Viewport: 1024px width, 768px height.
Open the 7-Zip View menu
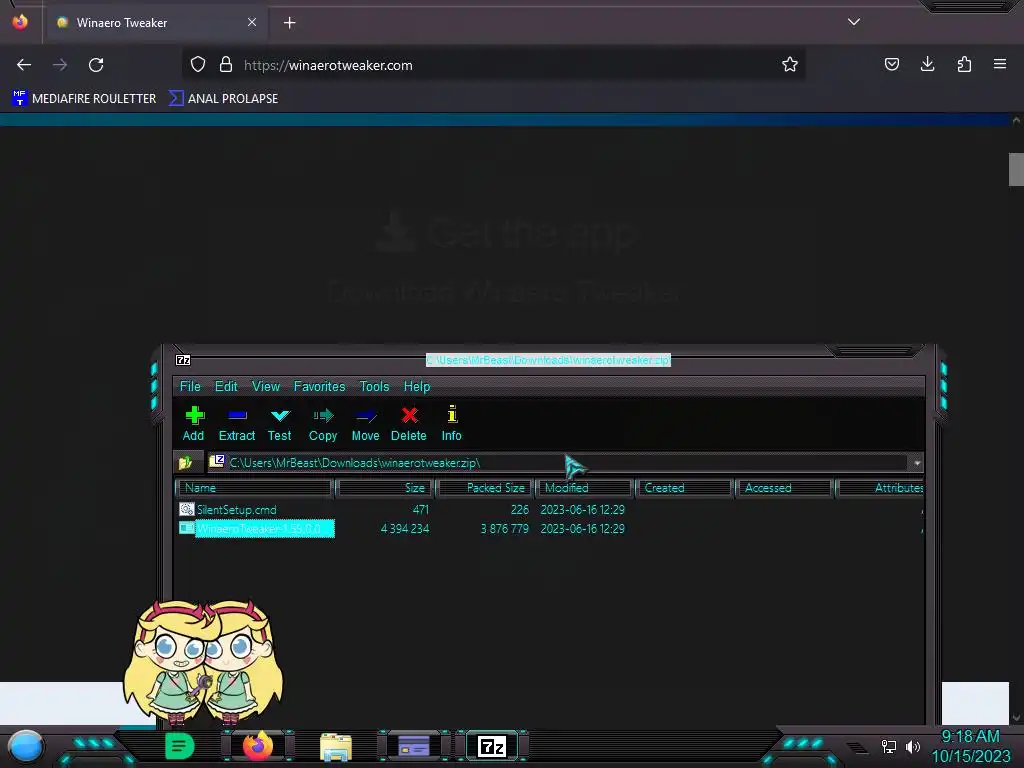pos(266,387)
